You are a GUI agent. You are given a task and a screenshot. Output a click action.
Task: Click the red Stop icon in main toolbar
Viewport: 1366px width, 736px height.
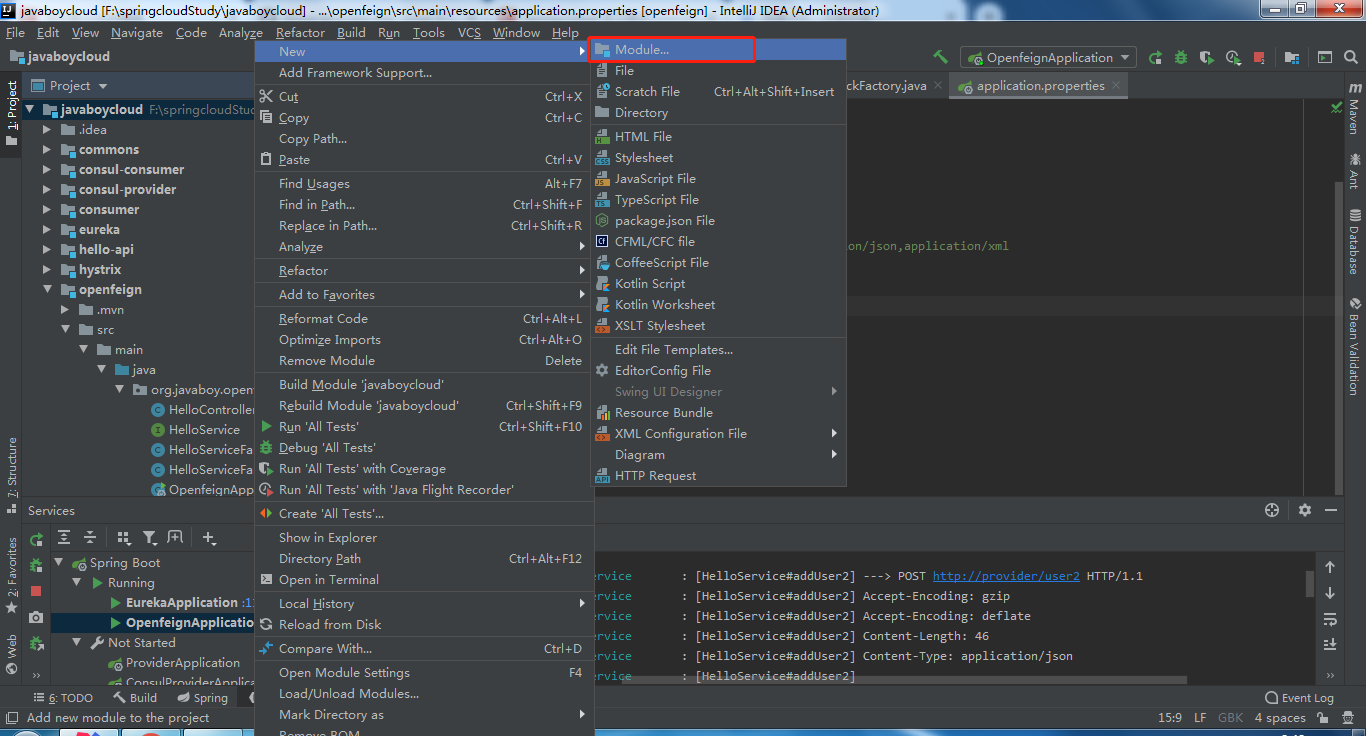point(1259,58)
